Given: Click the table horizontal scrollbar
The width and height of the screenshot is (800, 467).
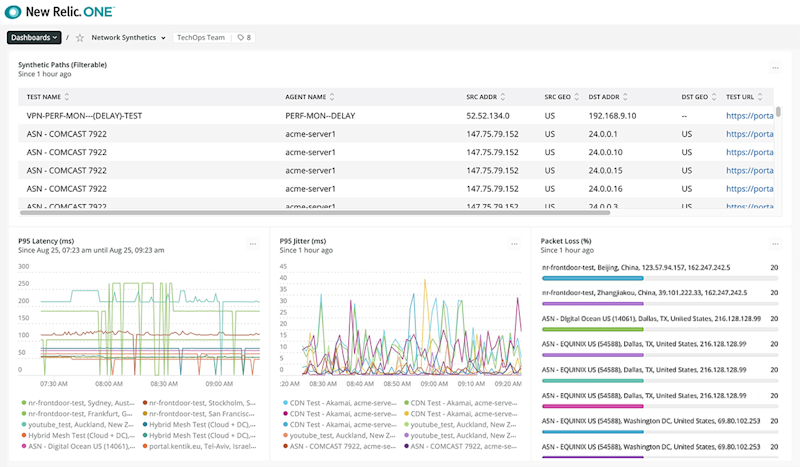Looking at the screenshot, I should click(314, 212).
